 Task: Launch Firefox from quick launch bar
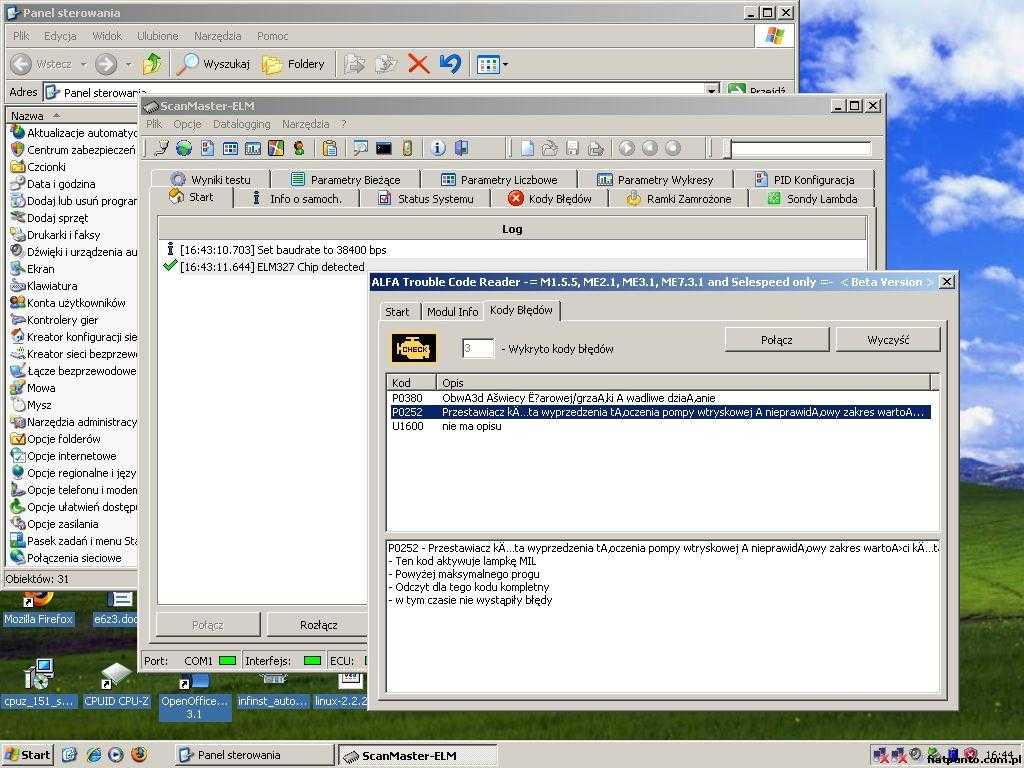(x=138, y=754)
